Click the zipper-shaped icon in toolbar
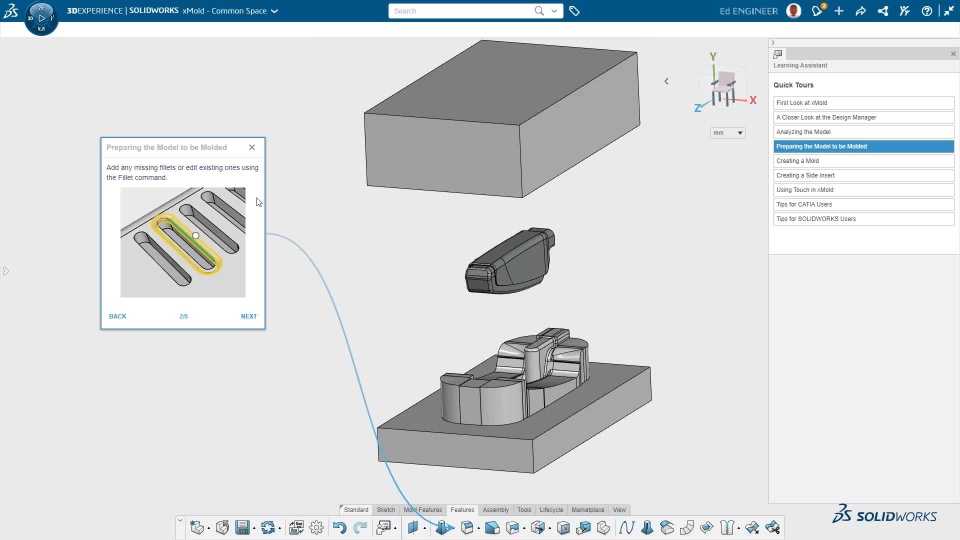The height and width of the screenshot is (540, 960). coord(727,527)
